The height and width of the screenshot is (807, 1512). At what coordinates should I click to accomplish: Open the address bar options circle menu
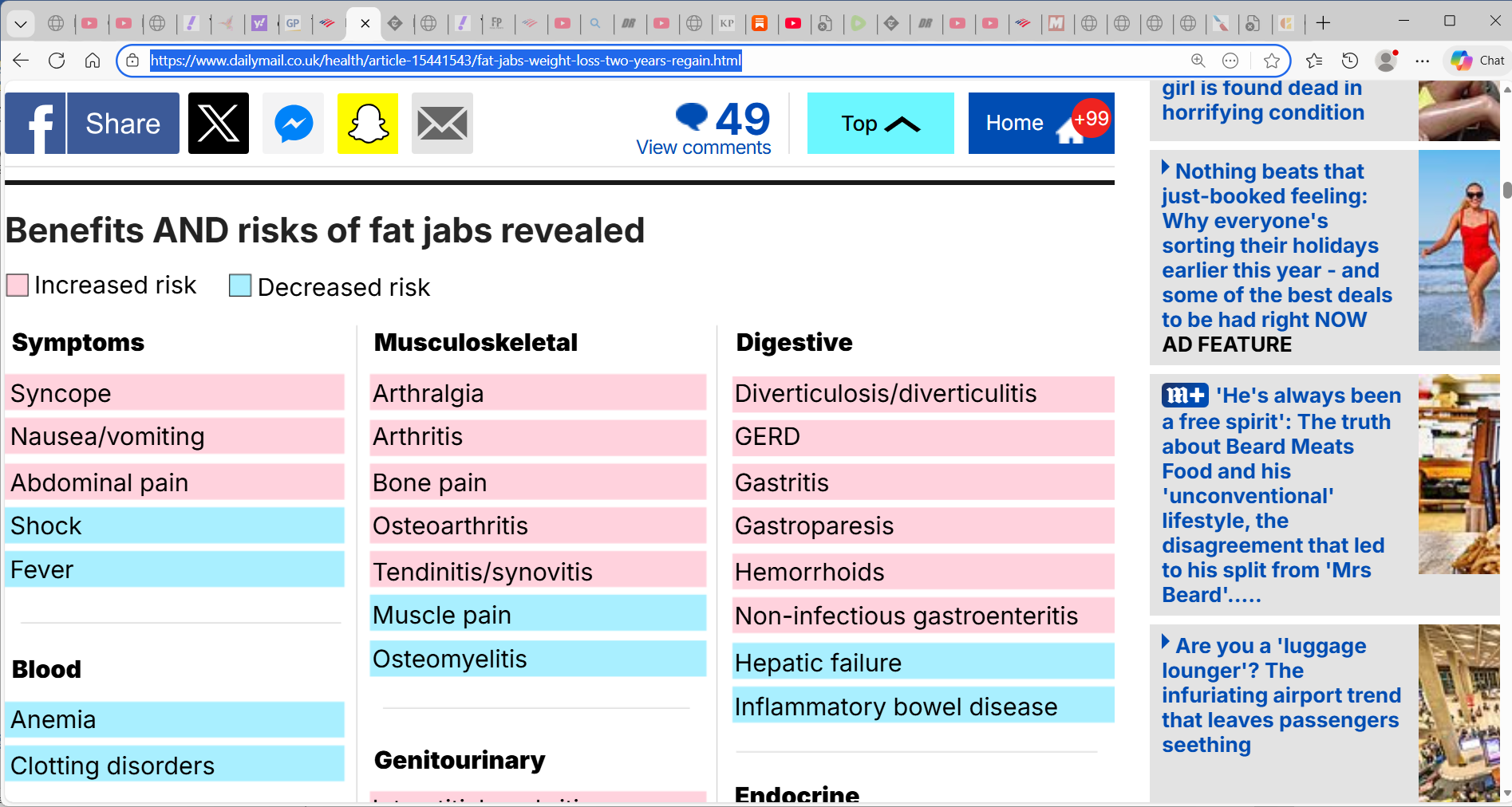pos(1231,61)
